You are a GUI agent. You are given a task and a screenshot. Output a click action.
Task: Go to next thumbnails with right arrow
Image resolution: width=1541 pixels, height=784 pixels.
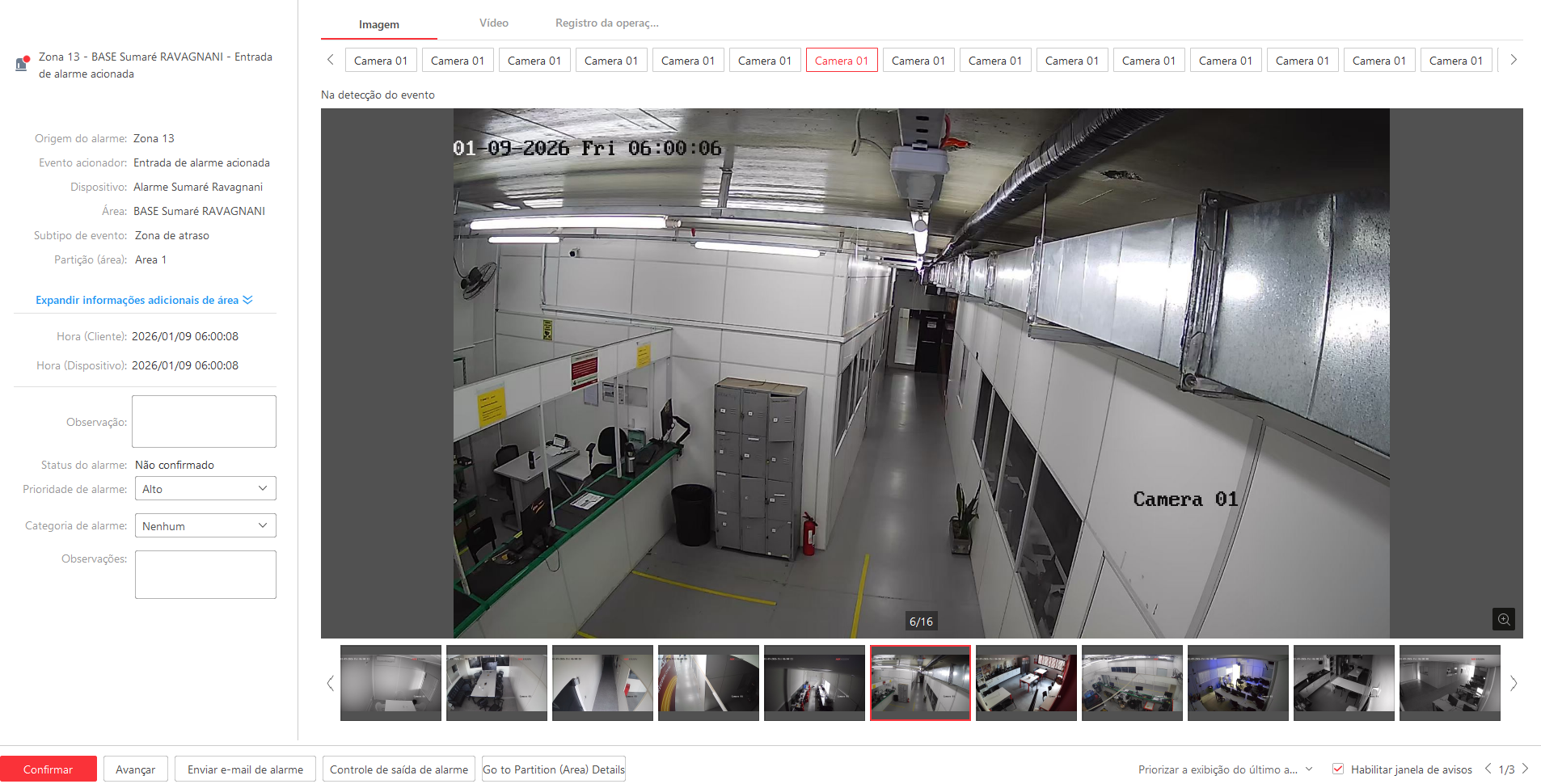pos(1514,683)
